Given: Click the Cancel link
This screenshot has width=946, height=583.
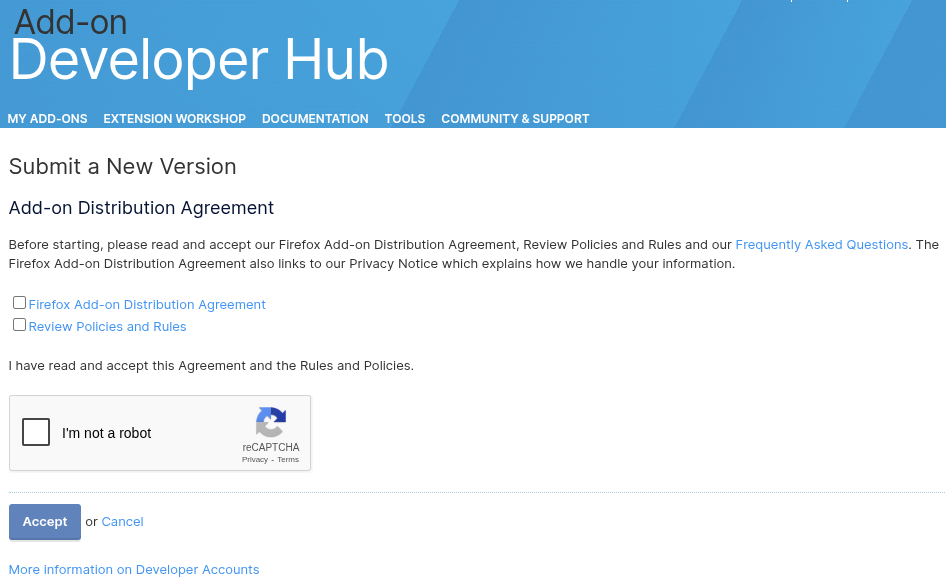Looking at the screenshot, I should coord(122,521).
